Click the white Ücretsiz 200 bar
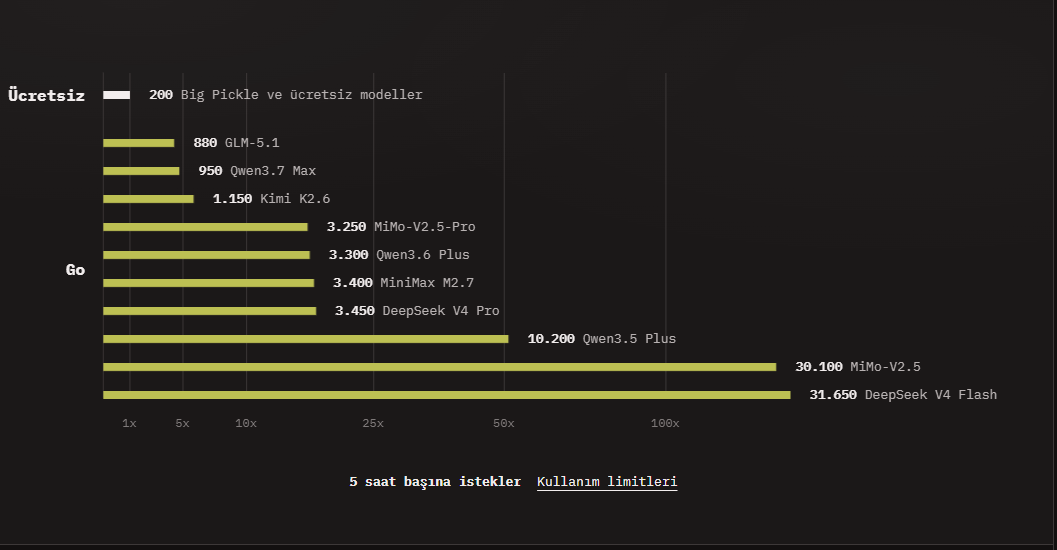Image resolution: width=1057 pixels, height=550 pixels. point(117,95)
